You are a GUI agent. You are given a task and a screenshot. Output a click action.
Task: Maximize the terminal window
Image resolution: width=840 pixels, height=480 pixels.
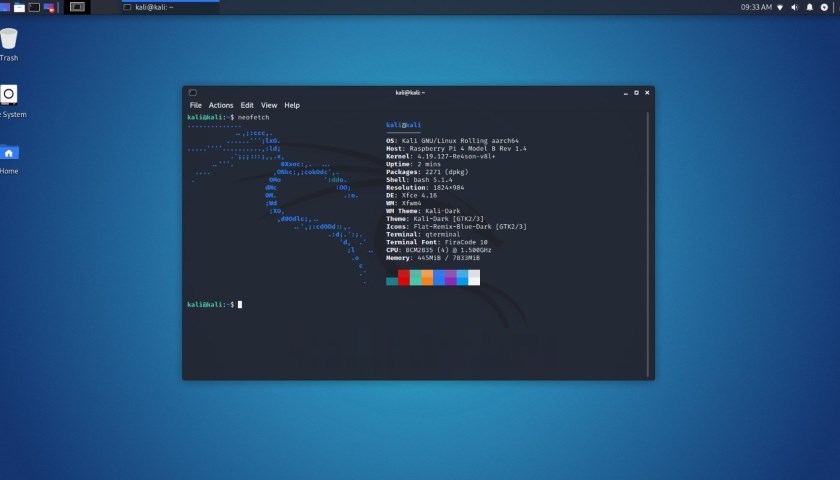(636, 93)
